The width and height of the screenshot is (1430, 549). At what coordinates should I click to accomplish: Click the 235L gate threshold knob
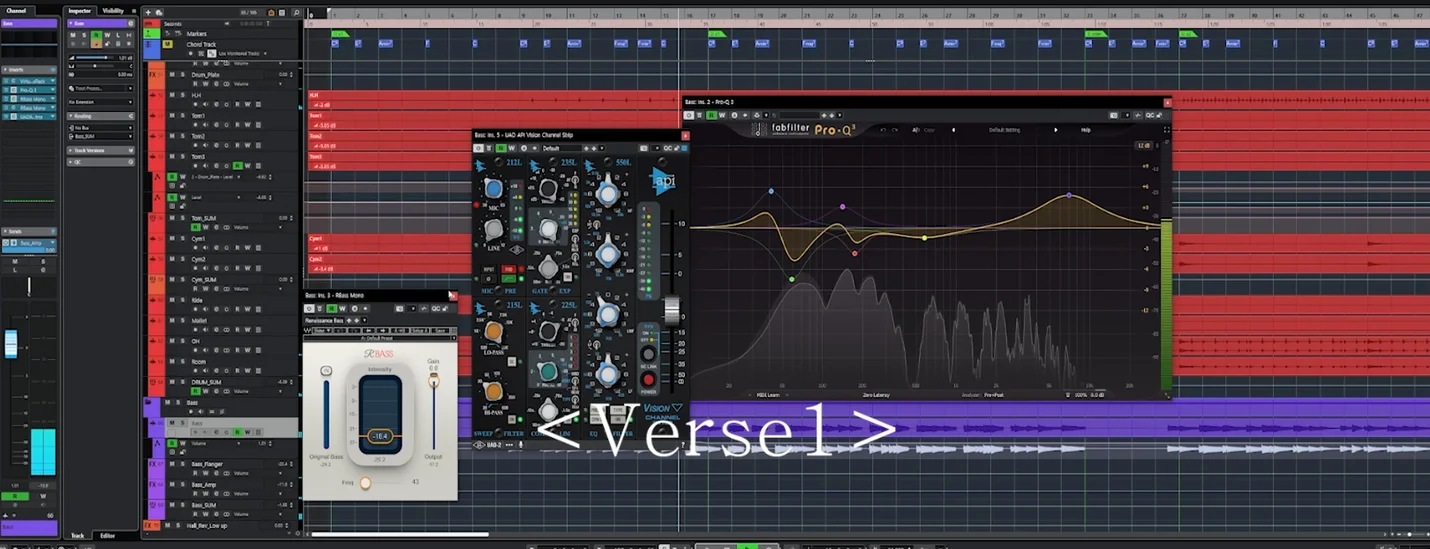tap(548, 188)
